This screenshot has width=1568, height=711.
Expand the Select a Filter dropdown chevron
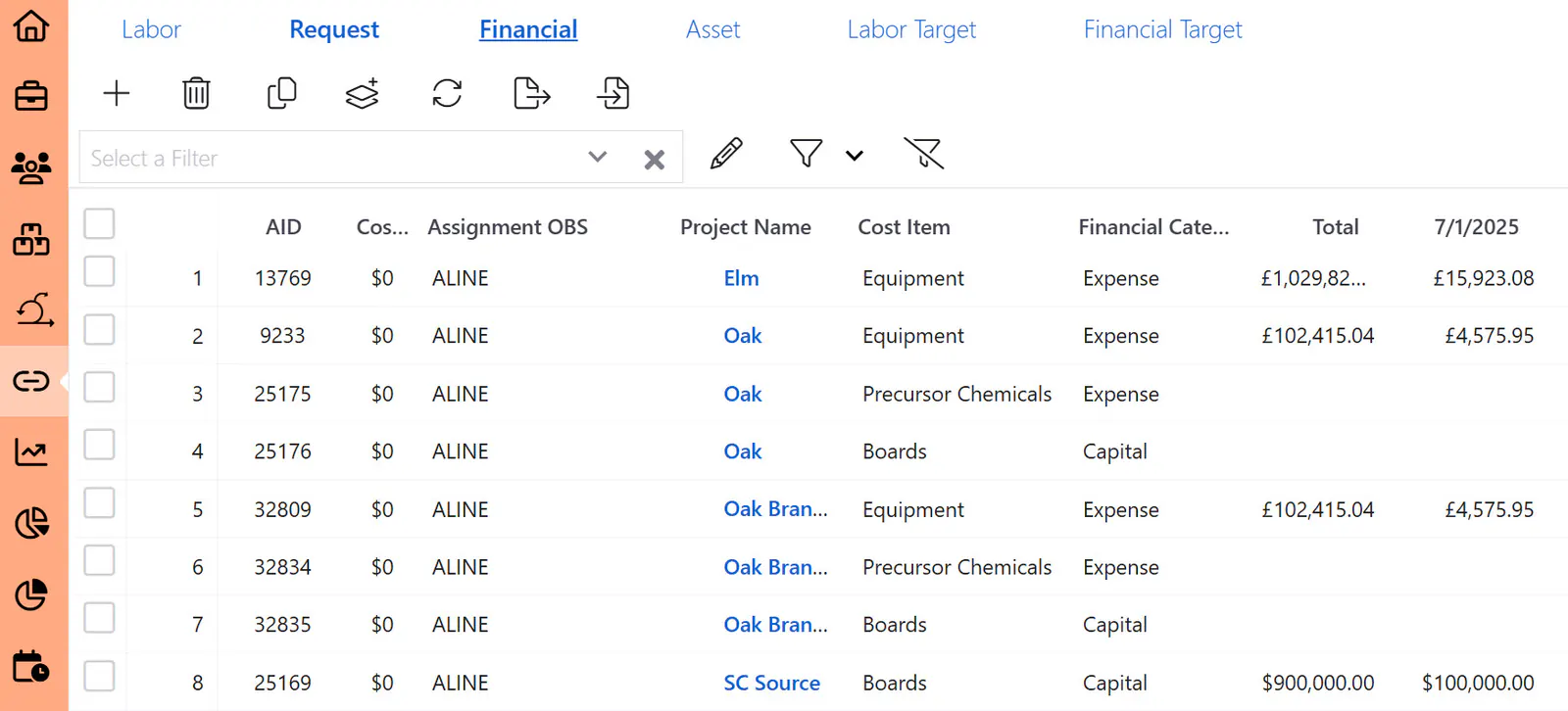click(598, 157)
